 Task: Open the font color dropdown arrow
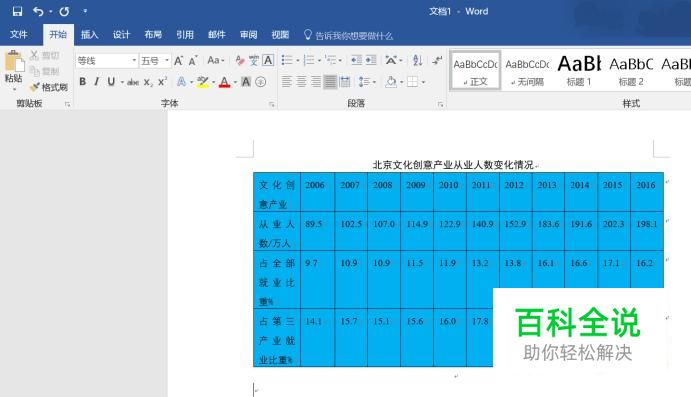(x=235, y=82)
